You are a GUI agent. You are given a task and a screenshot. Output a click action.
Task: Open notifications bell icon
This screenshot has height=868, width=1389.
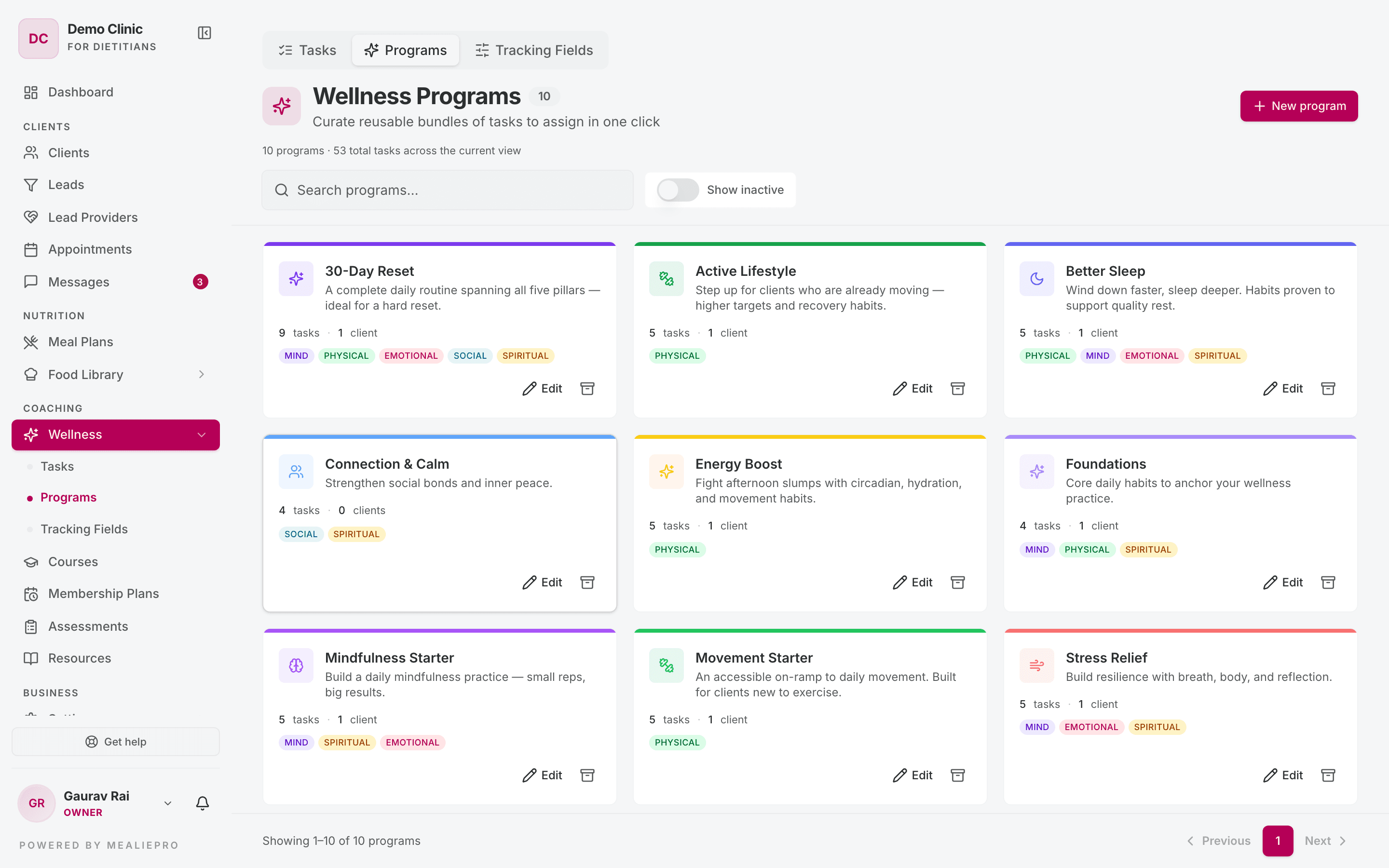[202, 802]
